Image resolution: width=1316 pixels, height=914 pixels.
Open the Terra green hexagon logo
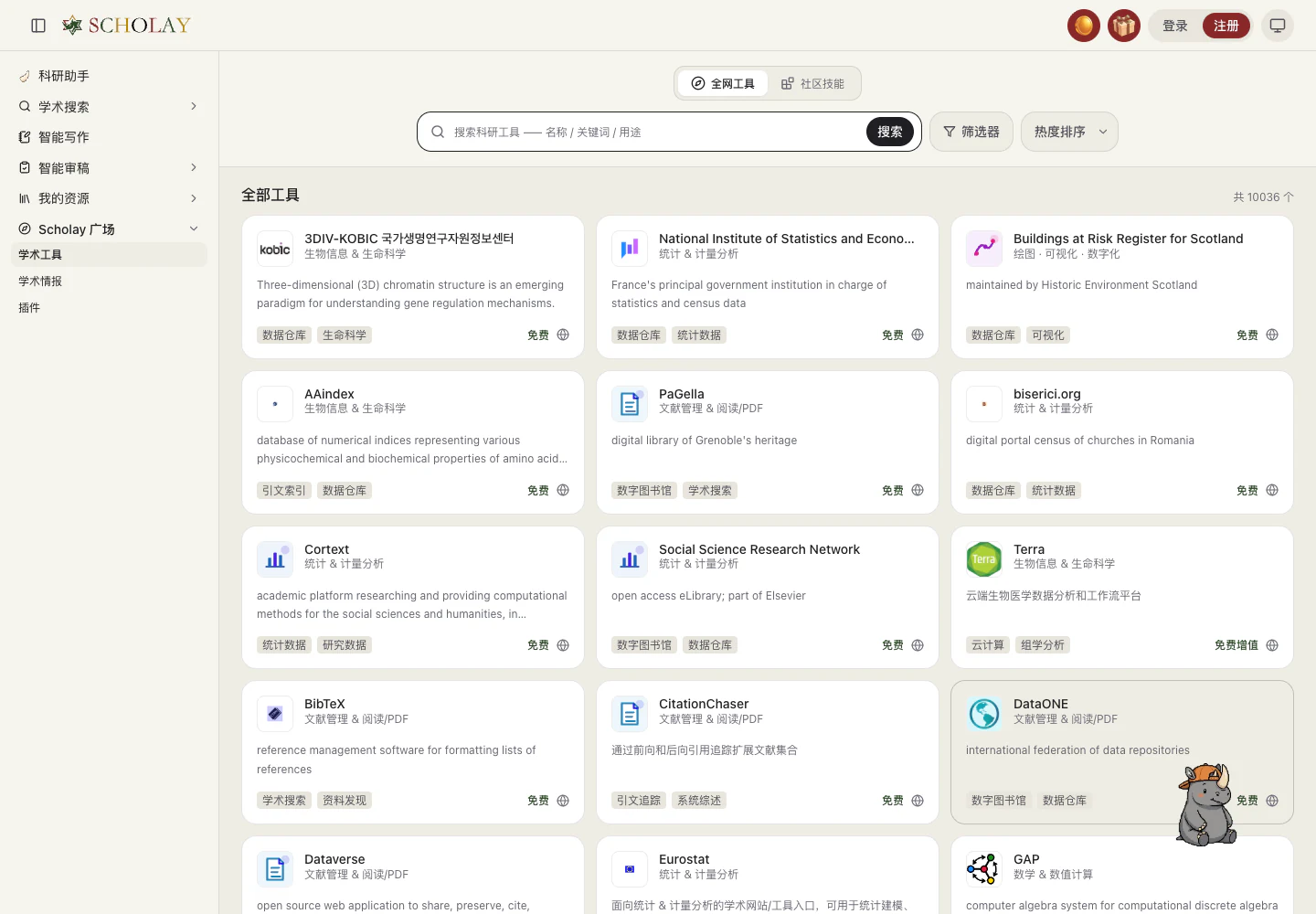984,559
